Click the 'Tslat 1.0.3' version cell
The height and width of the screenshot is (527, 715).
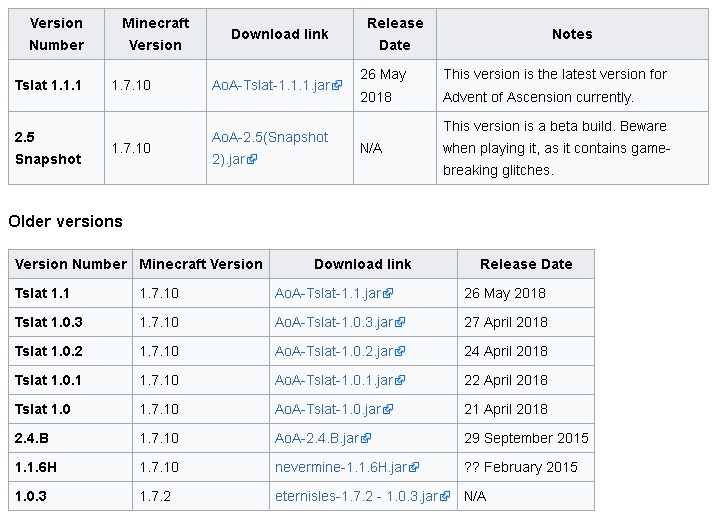point(71,322)
